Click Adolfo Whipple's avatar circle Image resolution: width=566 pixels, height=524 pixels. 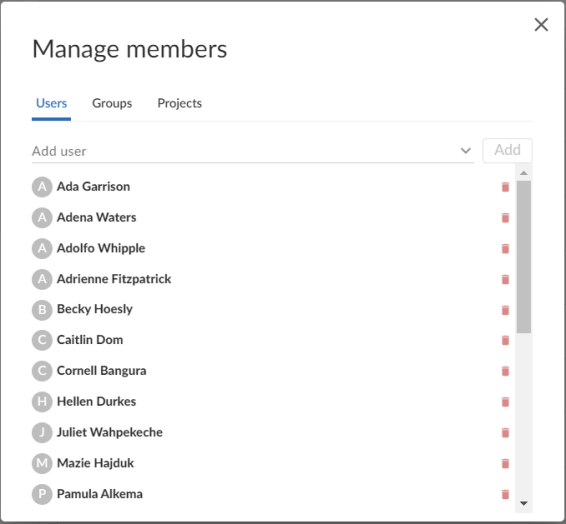click(42, 248)
